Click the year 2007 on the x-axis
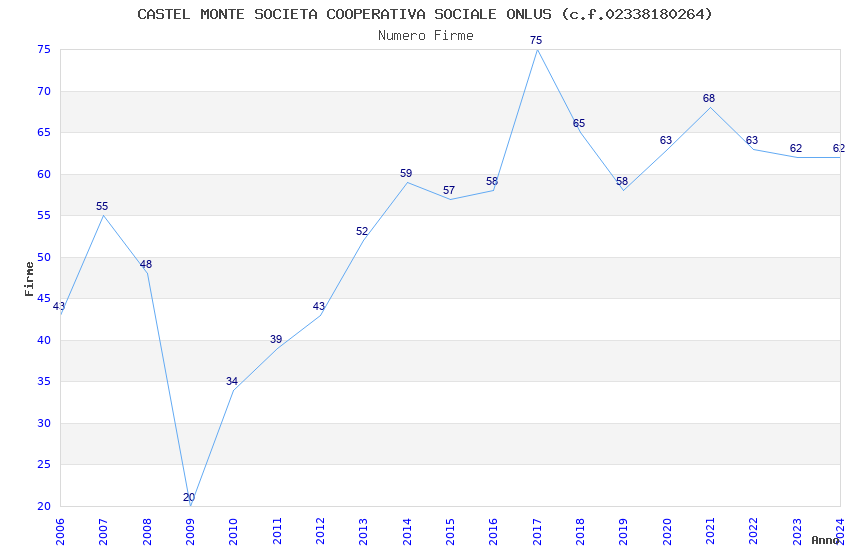The image size is (850, 550). pyautogui.click(x=104, y=531)
